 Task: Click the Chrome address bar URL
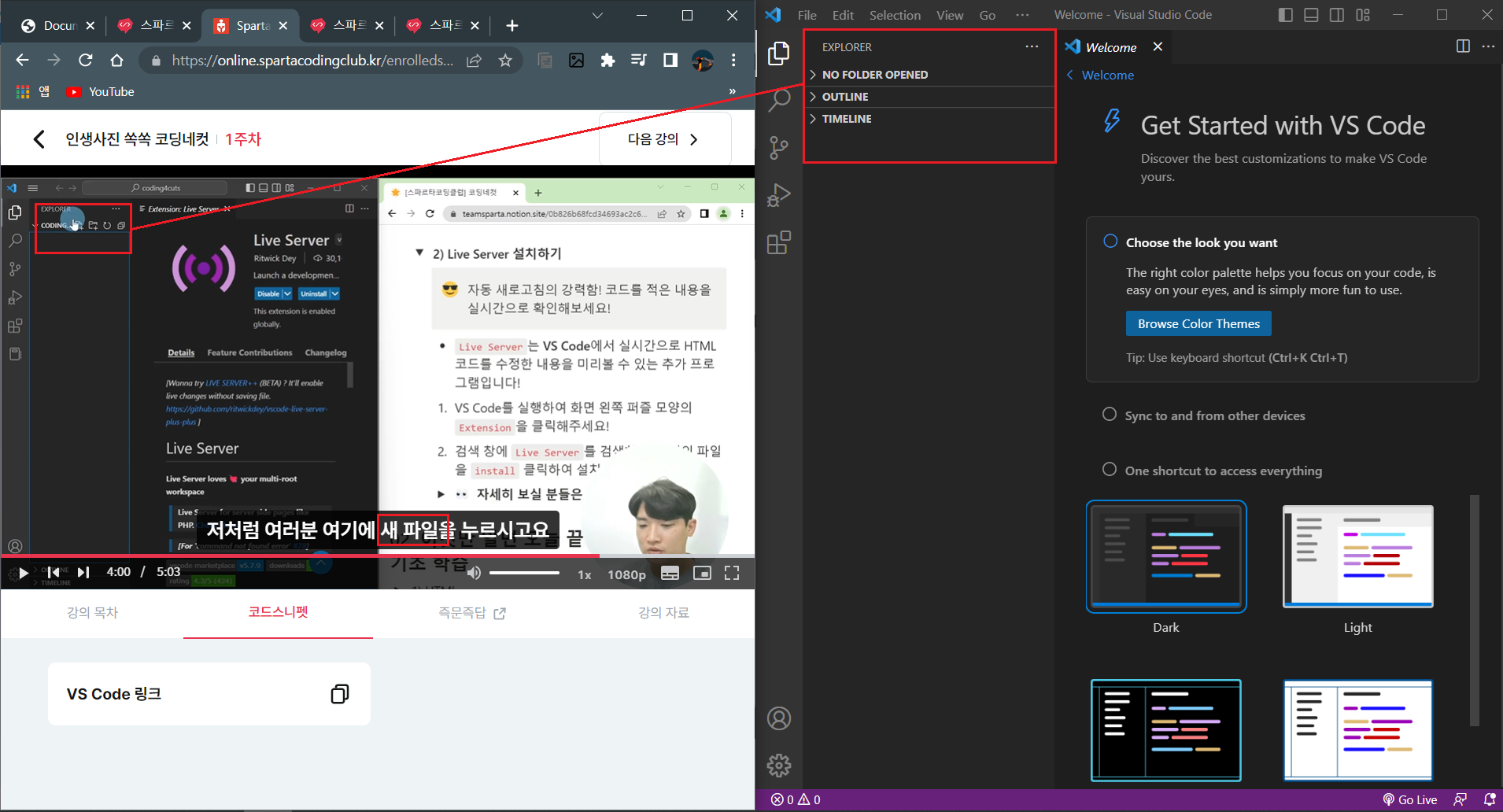coord(312,61)
